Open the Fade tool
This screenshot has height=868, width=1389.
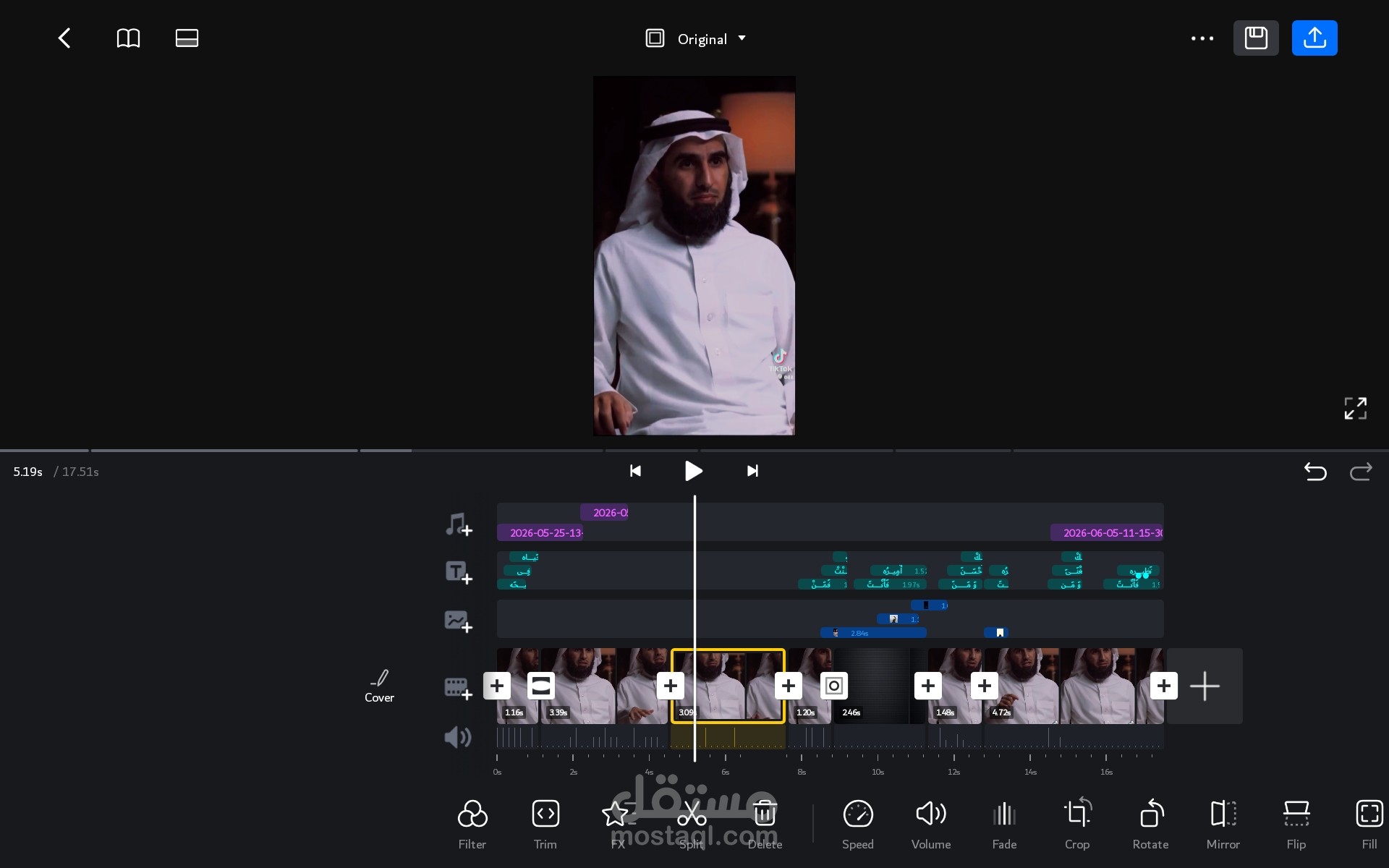pyautogui.click(x=1004, y=825)
